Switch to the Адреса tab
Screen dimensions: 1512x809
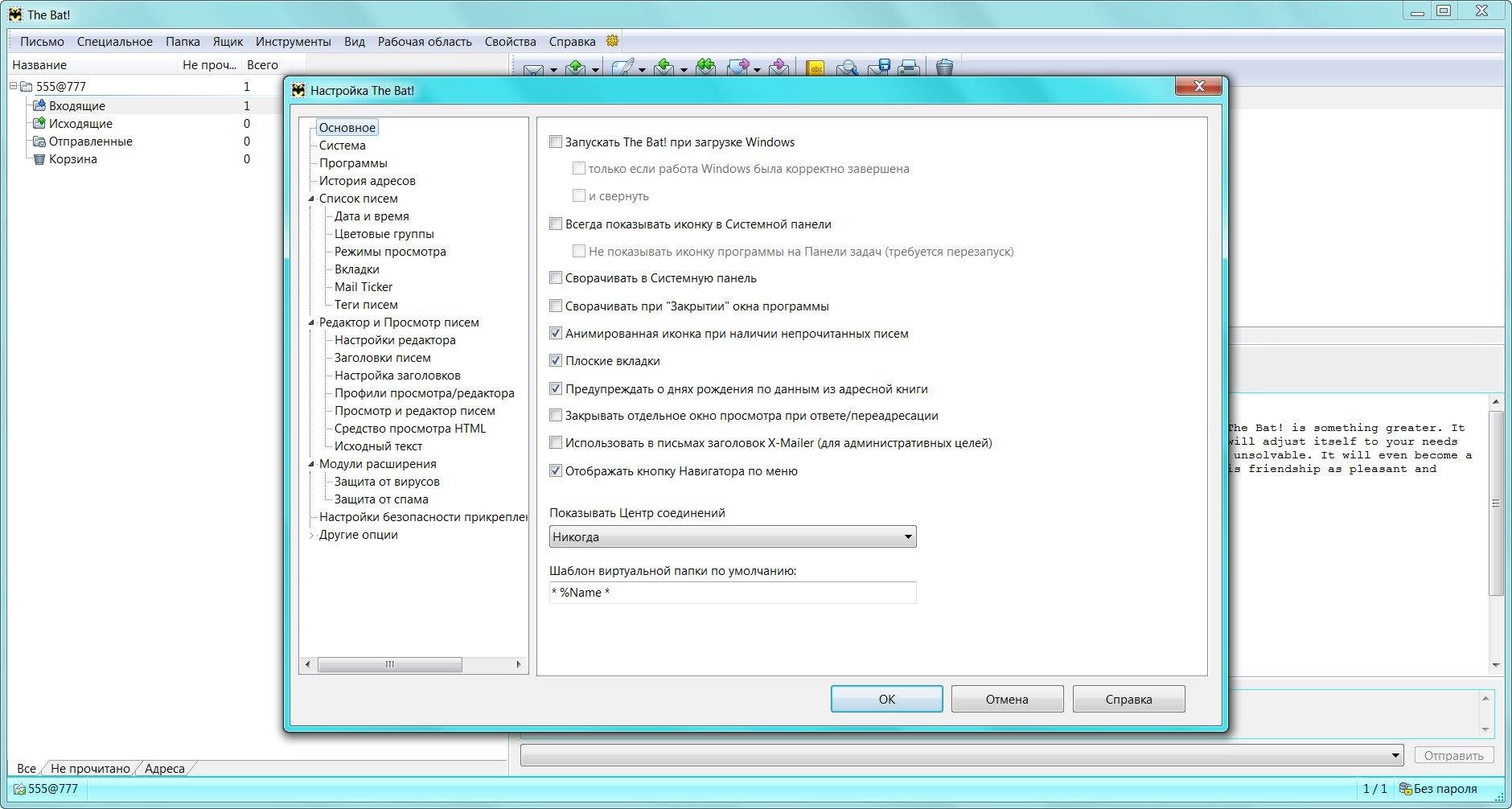(x=165, y=768)
